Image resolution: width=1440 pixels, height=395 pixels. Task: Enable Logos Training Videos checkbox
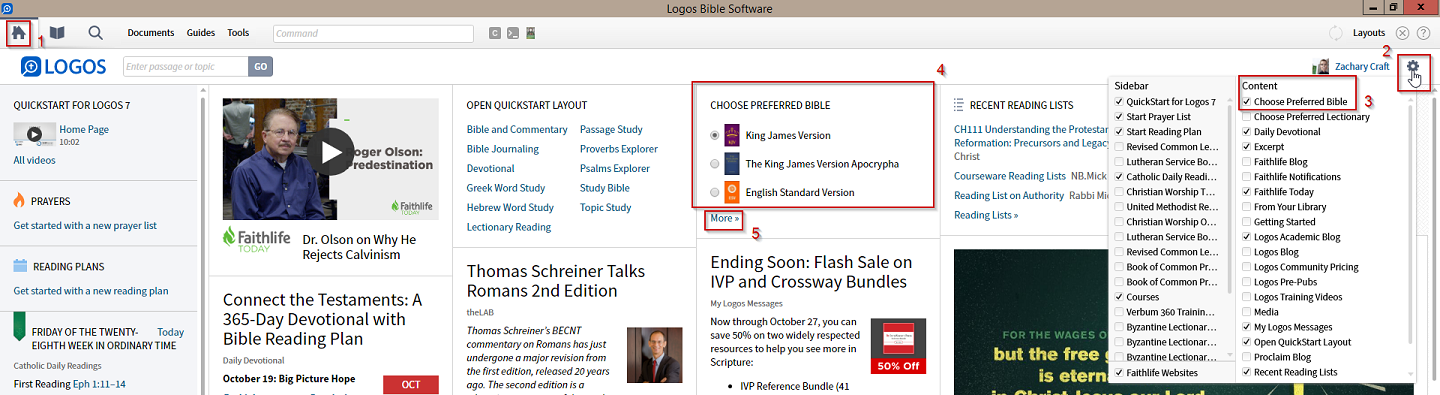pos(1246,297)
